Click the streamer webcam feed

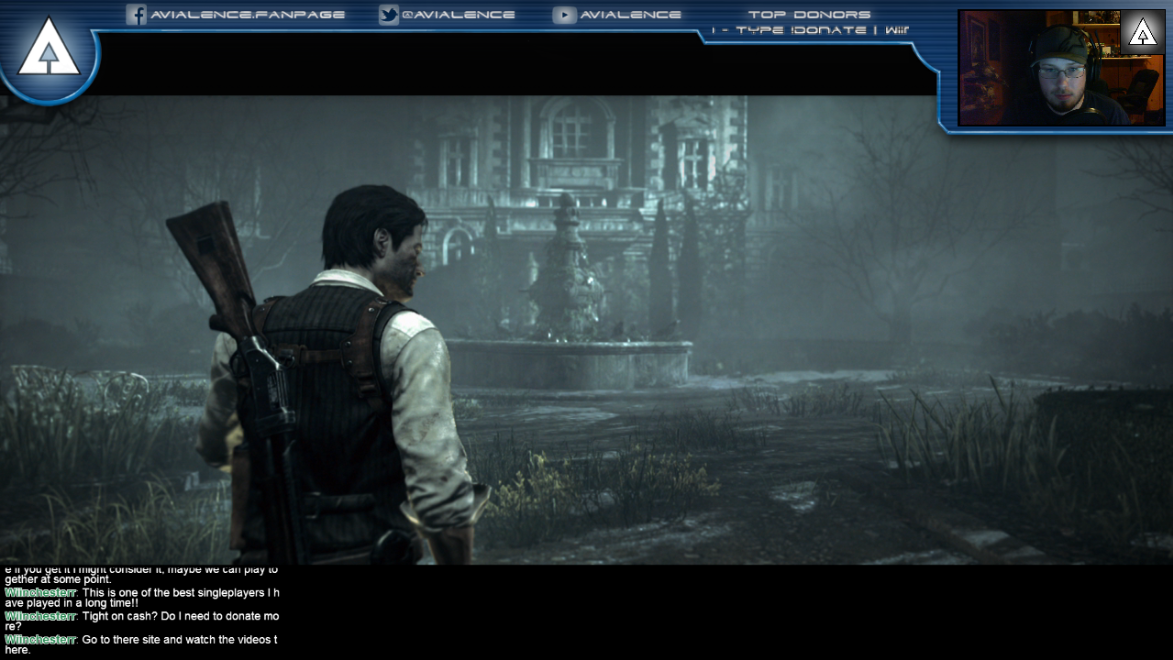1062,67
